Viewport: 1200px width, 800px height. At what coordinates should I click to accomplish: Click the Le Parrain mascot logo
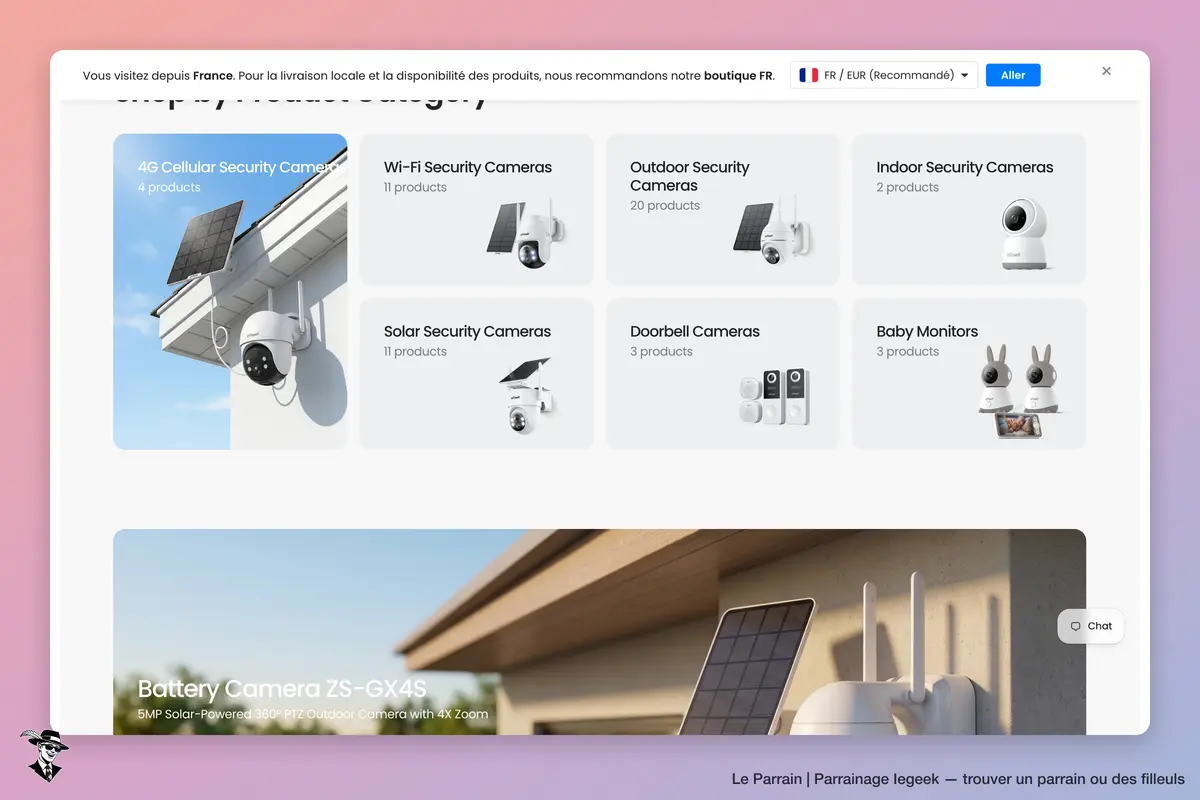(44, 755)
